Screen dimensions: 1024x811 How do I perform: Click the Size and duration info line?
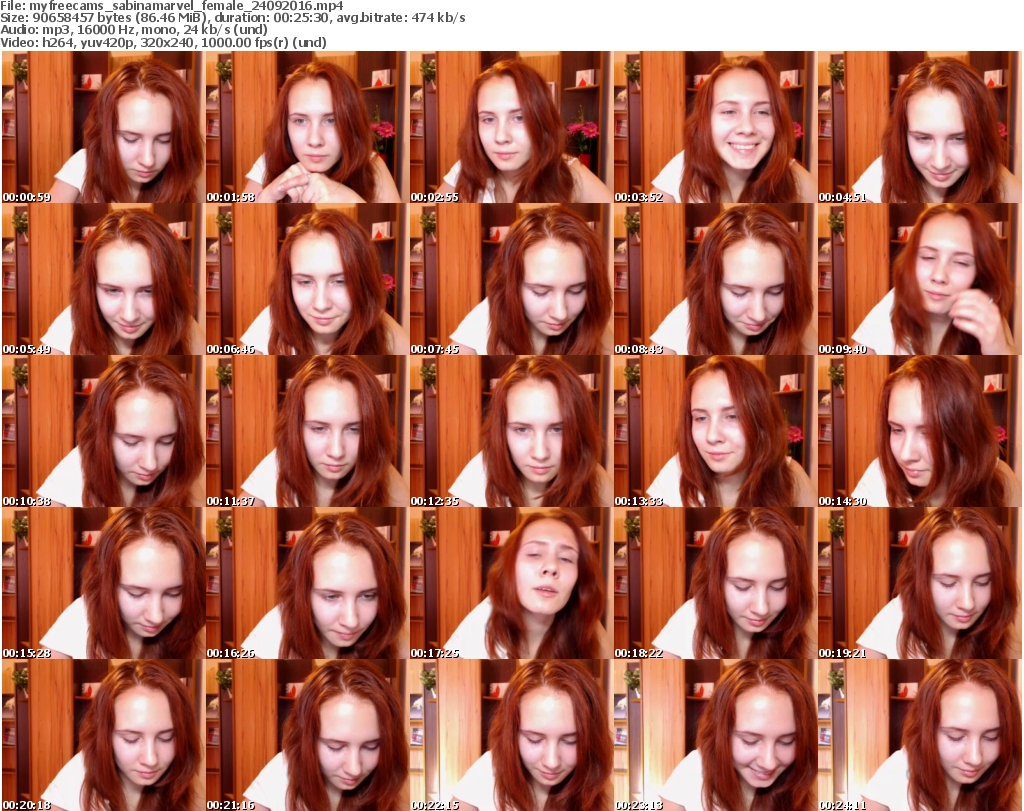pyautogui.click(x=233, y=18)
